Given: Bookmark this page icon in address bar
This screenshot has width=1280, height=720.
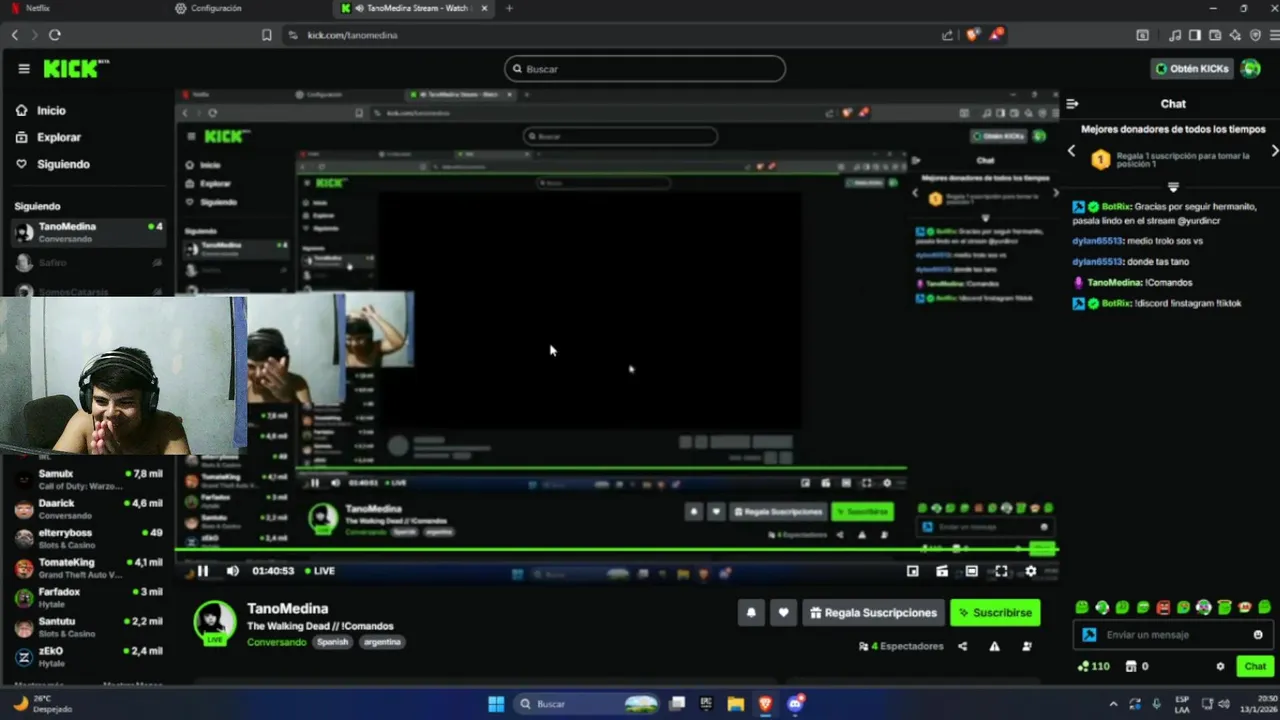Looking at the screenshot, I should click(x=266, y=35).
